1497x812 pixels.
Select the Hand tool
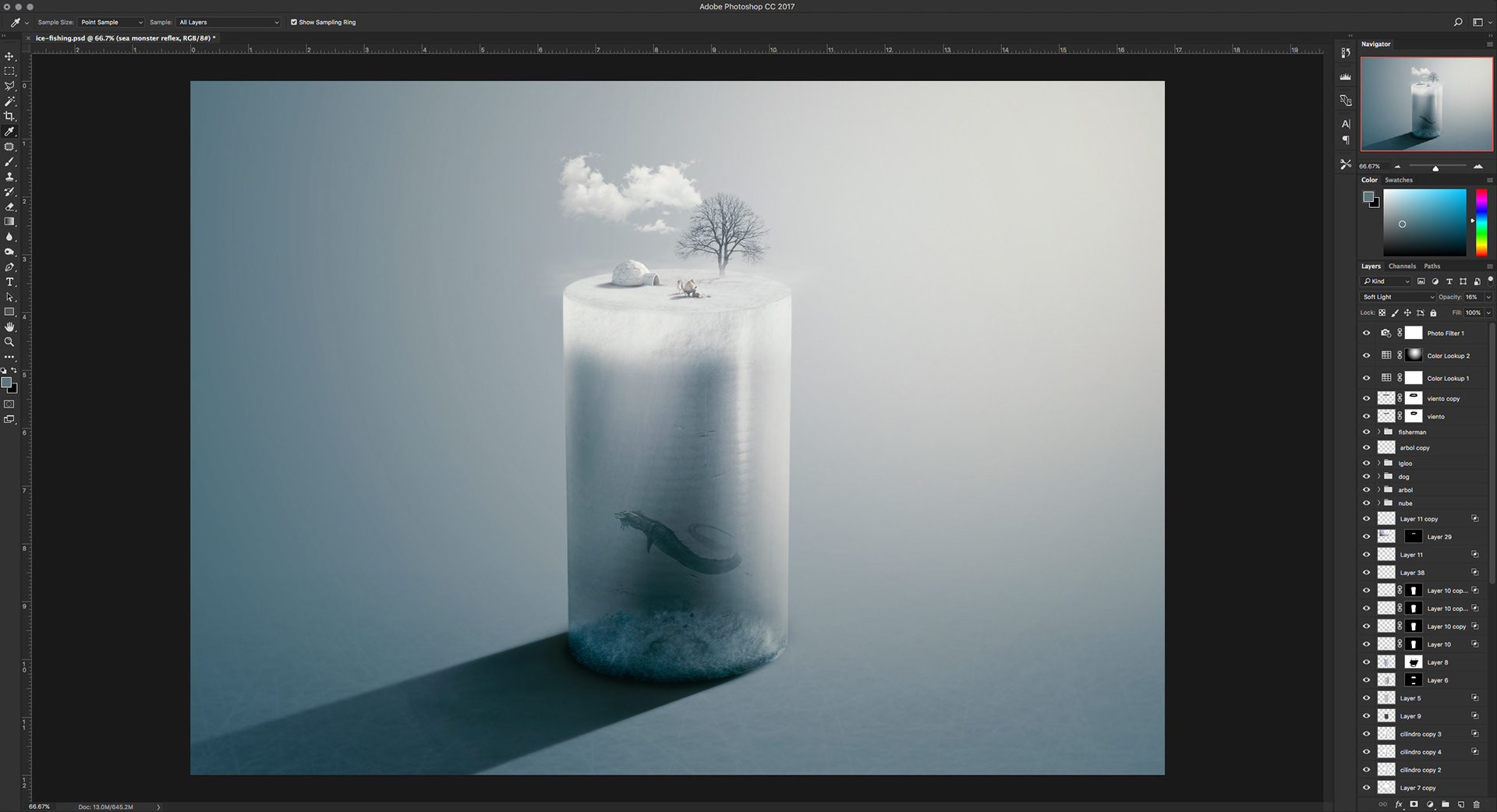(x=9, y=327)
